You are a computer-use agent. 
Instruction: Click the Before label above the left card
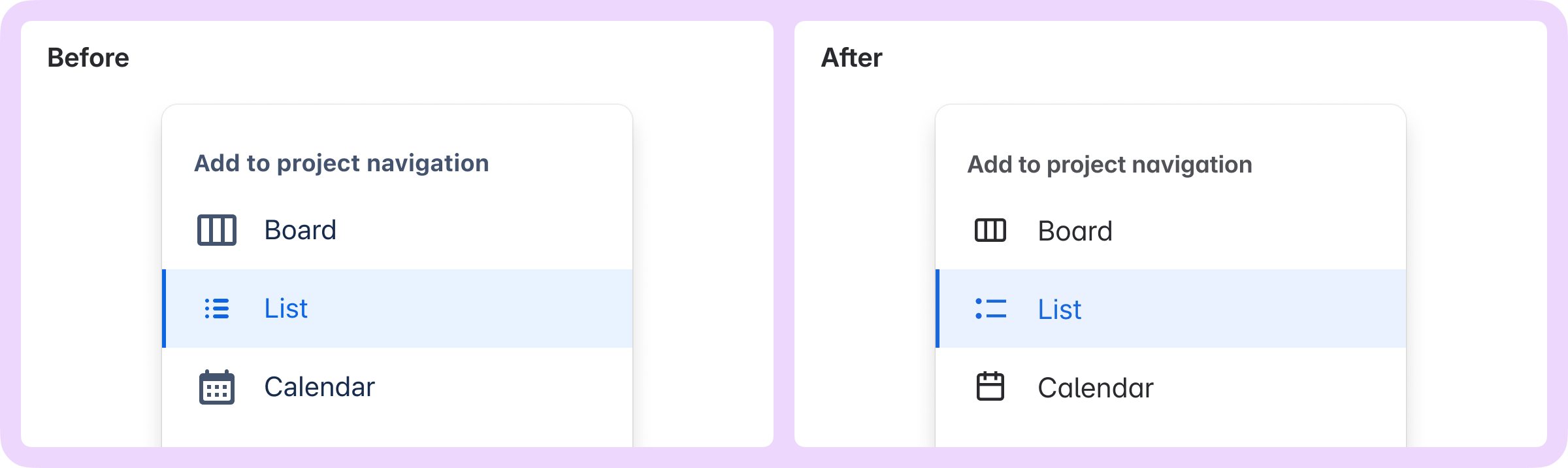(88, 57)
